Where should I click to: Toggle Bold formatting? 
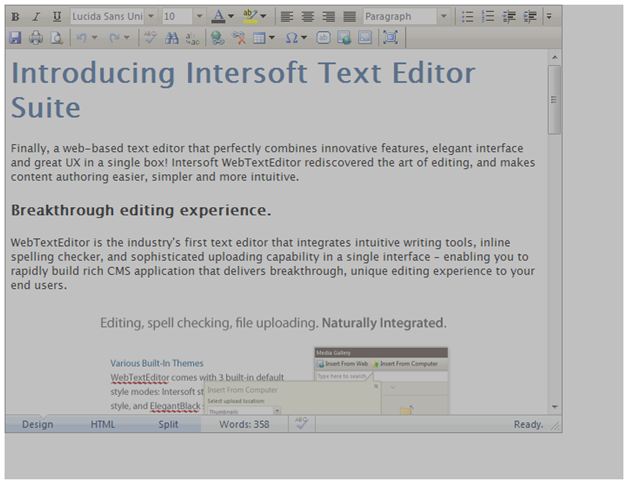[15, 17]
